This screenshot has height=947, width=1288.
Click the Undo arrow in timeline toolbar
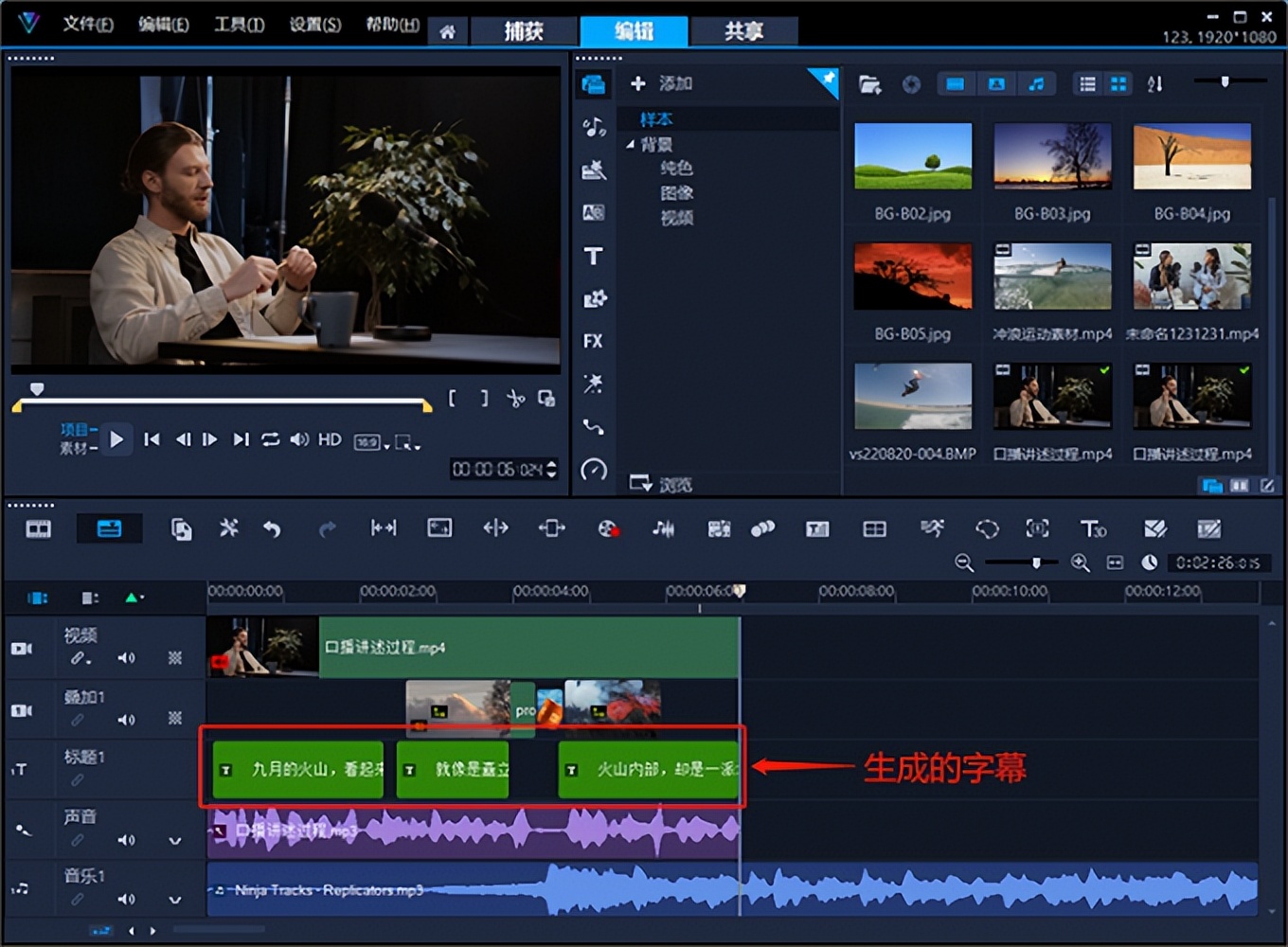tap(272, 529)
